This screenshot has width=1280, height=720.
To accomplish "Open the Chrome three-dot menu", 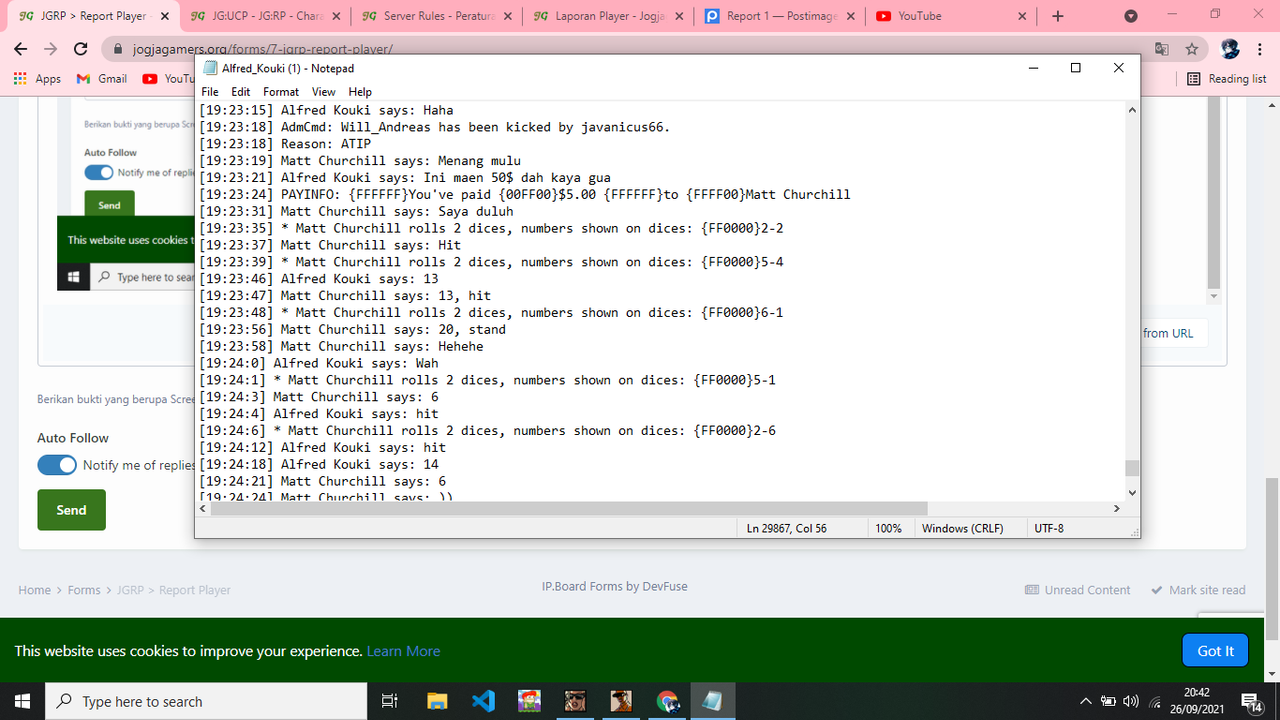I will 1260,49.
